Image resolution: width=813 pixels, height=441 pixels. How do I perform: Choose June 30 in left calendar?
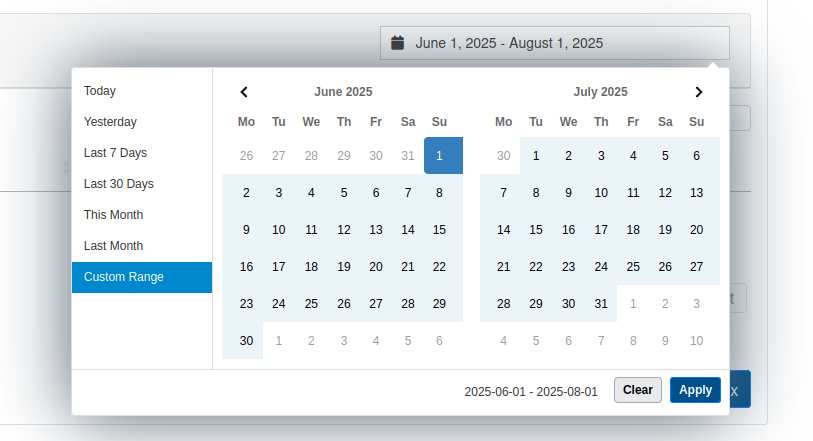point(246,340)
